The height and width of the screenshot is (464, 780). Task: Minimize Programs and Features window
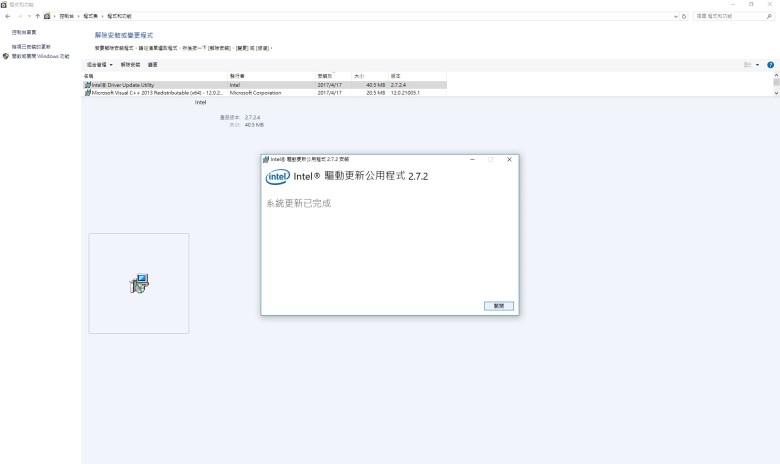point(732,4)
